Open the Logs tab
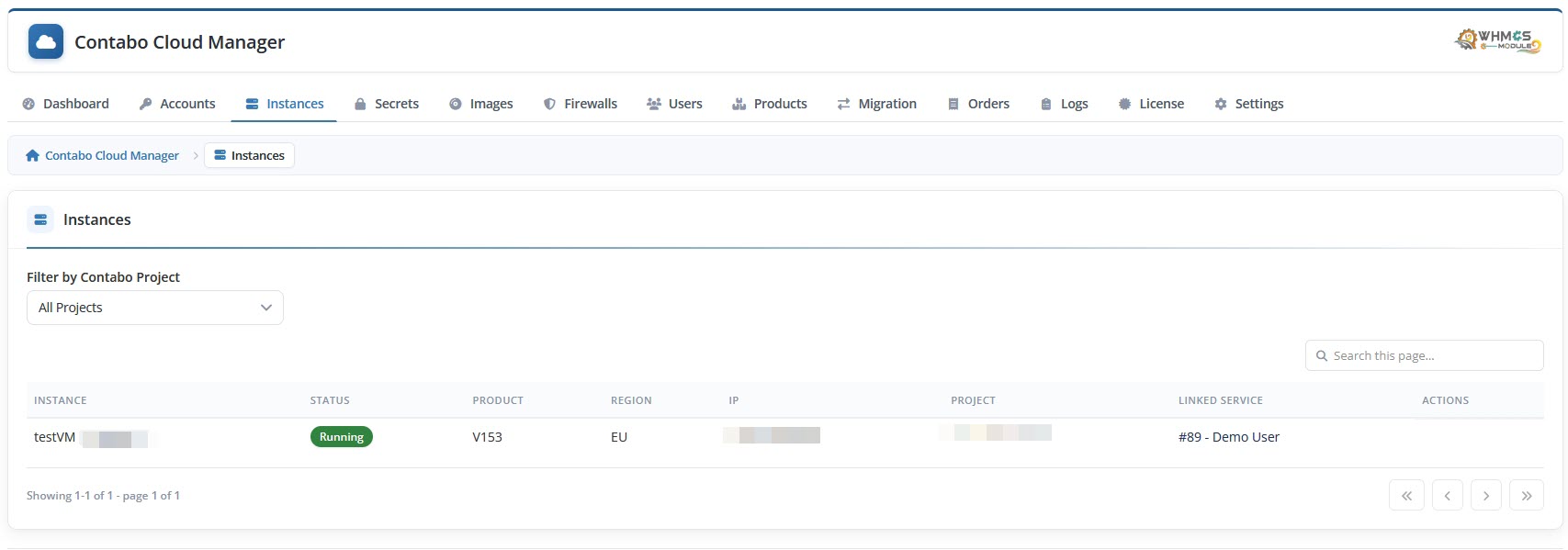The width and height of the screenshot is (1568, 550). point(1065,104)
